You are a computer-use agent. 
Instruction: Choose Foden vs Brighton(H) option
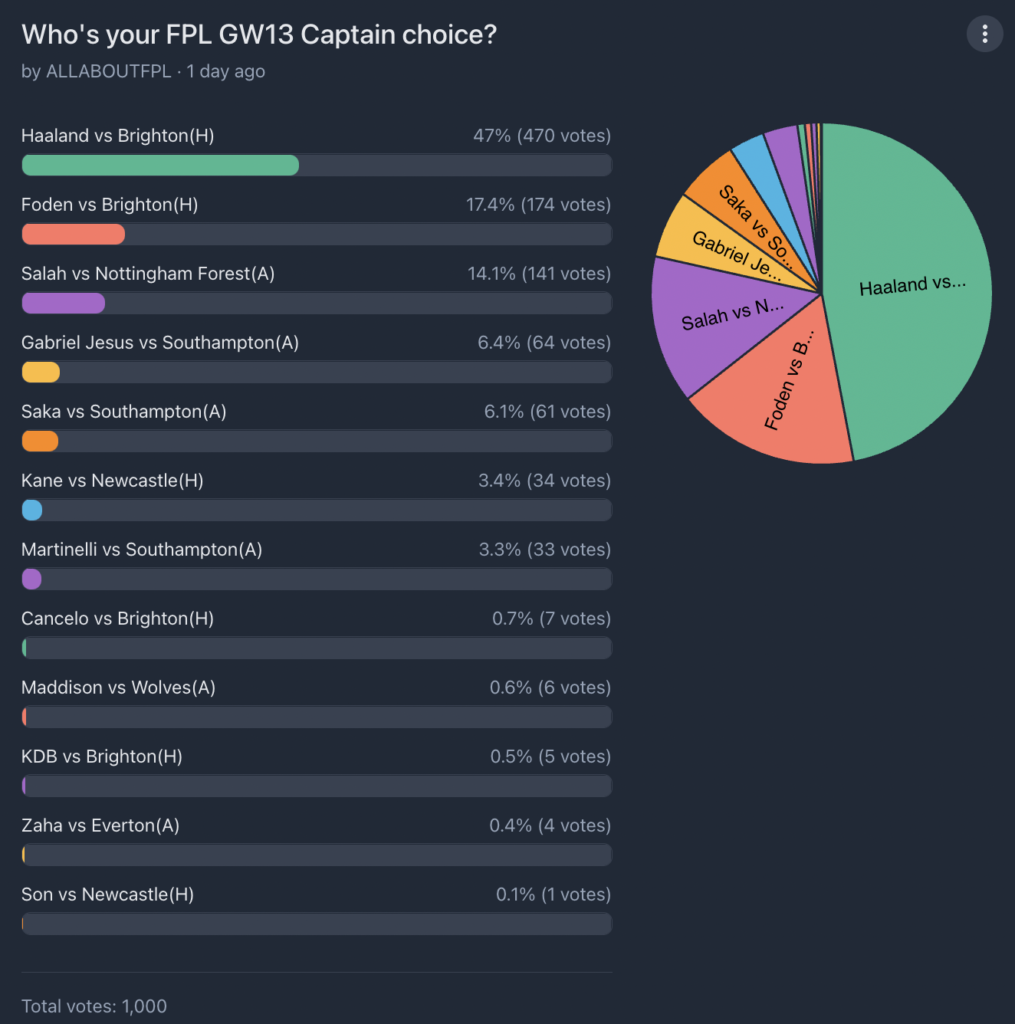coord(110,205)
